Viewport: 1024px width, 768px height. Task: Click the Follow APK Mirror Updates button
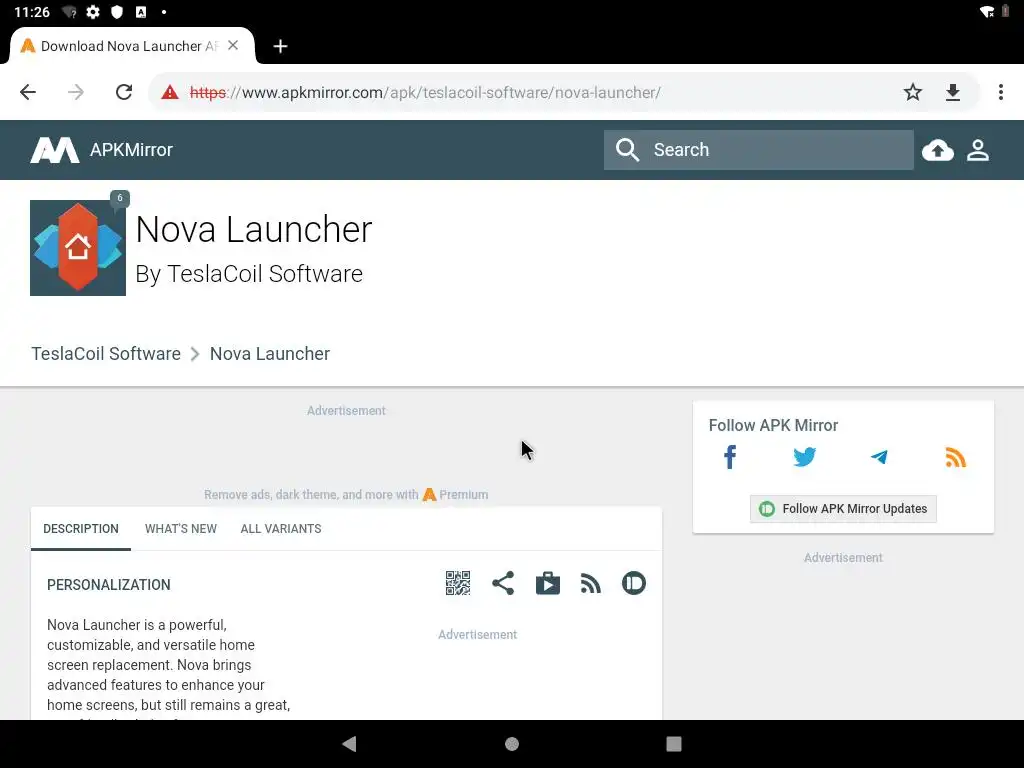(x=843, y=509)
